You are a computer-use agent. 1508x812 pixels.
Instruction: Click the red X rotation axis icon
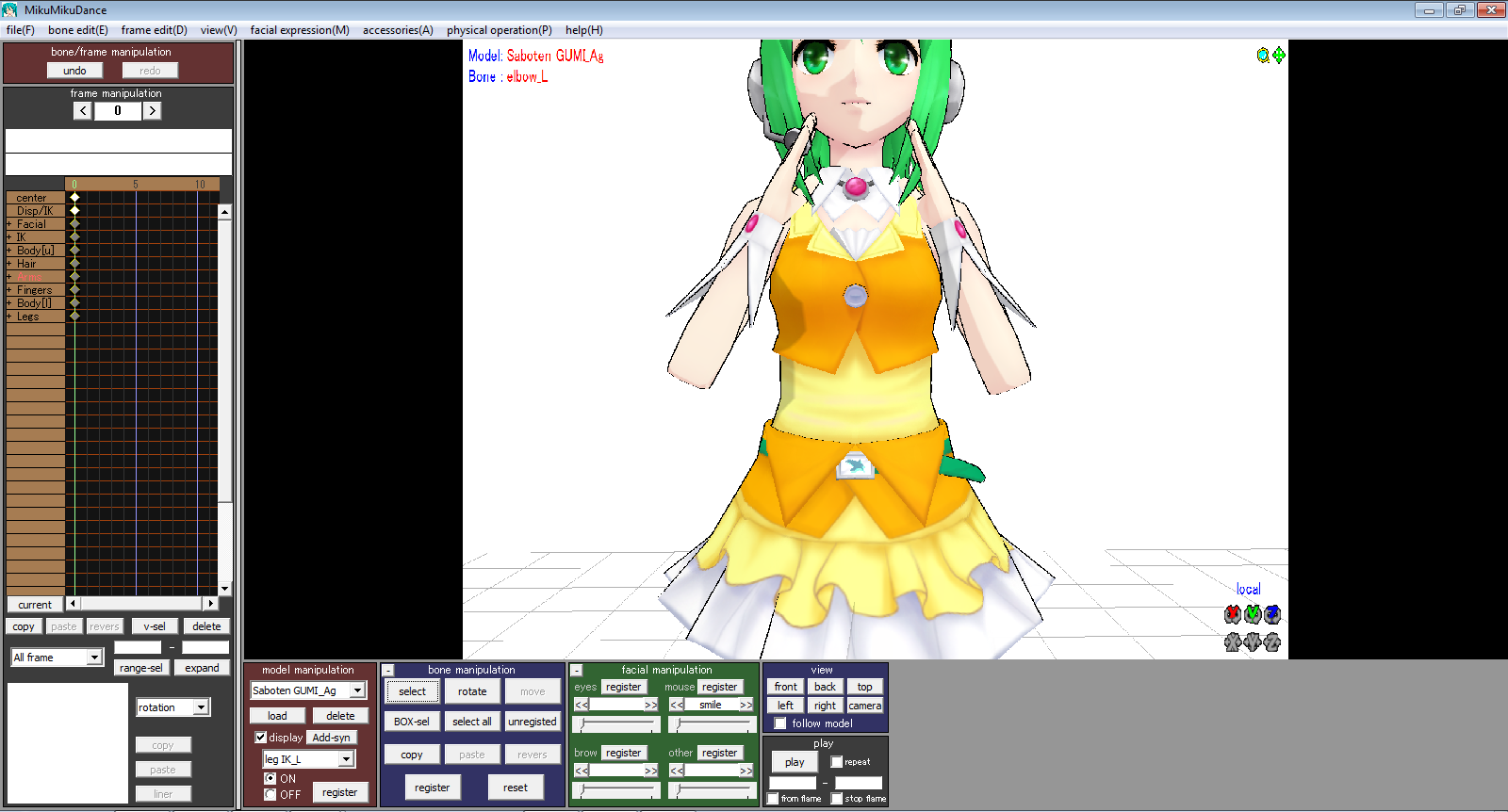tap(1233, 614)
